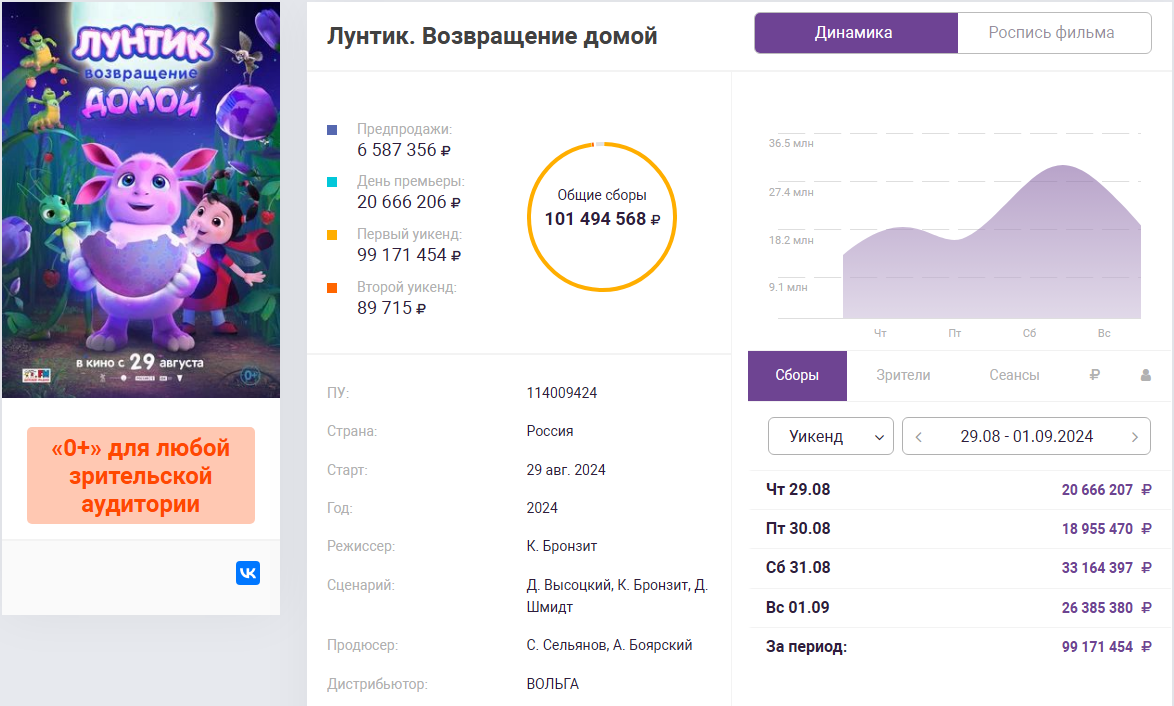Screen dimensions: 1174x706
Task: Click the Общие сборы donut chart
Action: (601, 216)
